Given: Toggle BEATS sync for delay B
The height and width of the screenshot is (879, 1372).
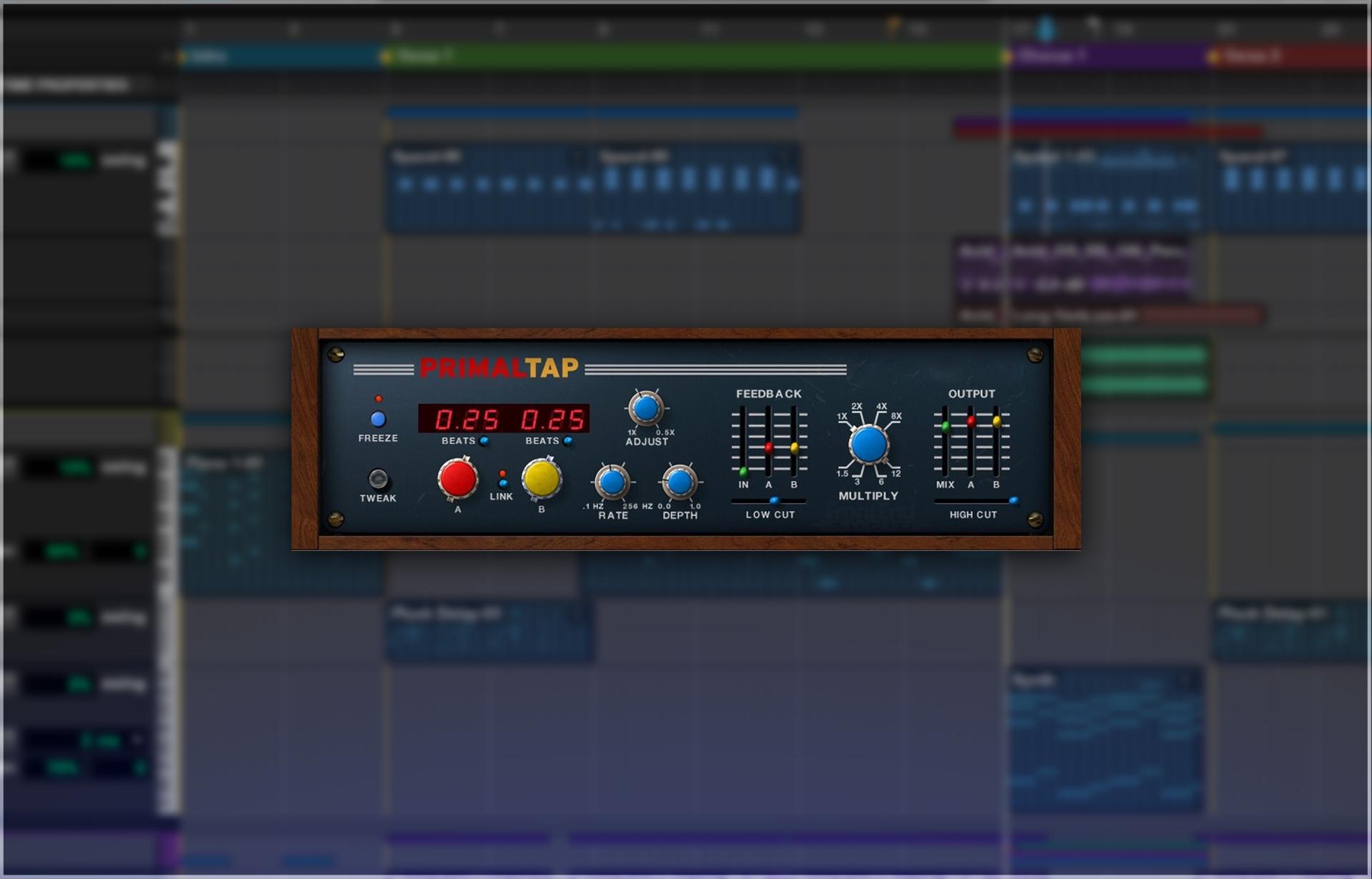Looking at the screenshot, I should tap(568, 441).
